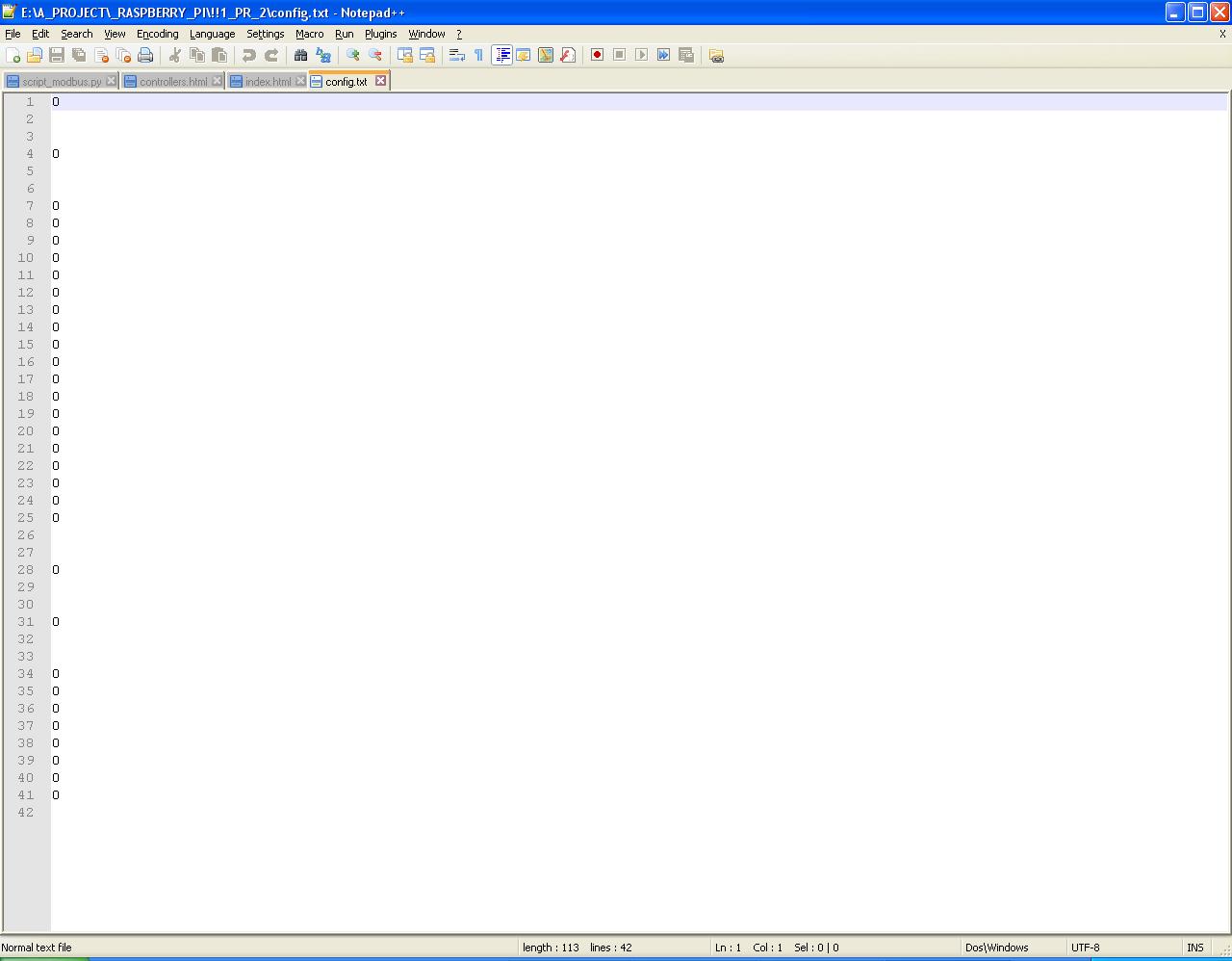Open the Macro menu
This screenshot has width=1232, height=961.
310,34
